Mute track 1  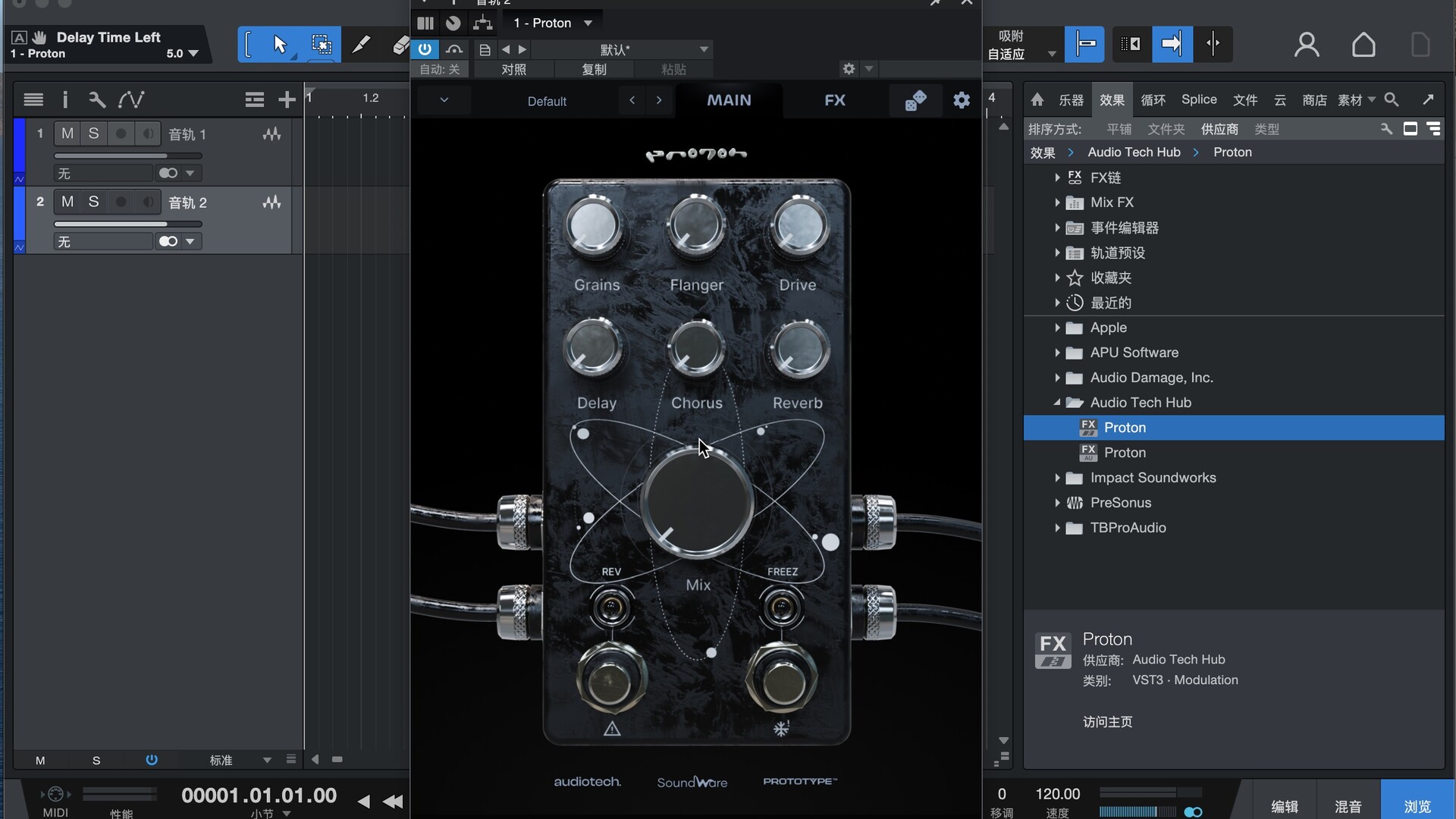pyautogui.click(x=67, y=133)
